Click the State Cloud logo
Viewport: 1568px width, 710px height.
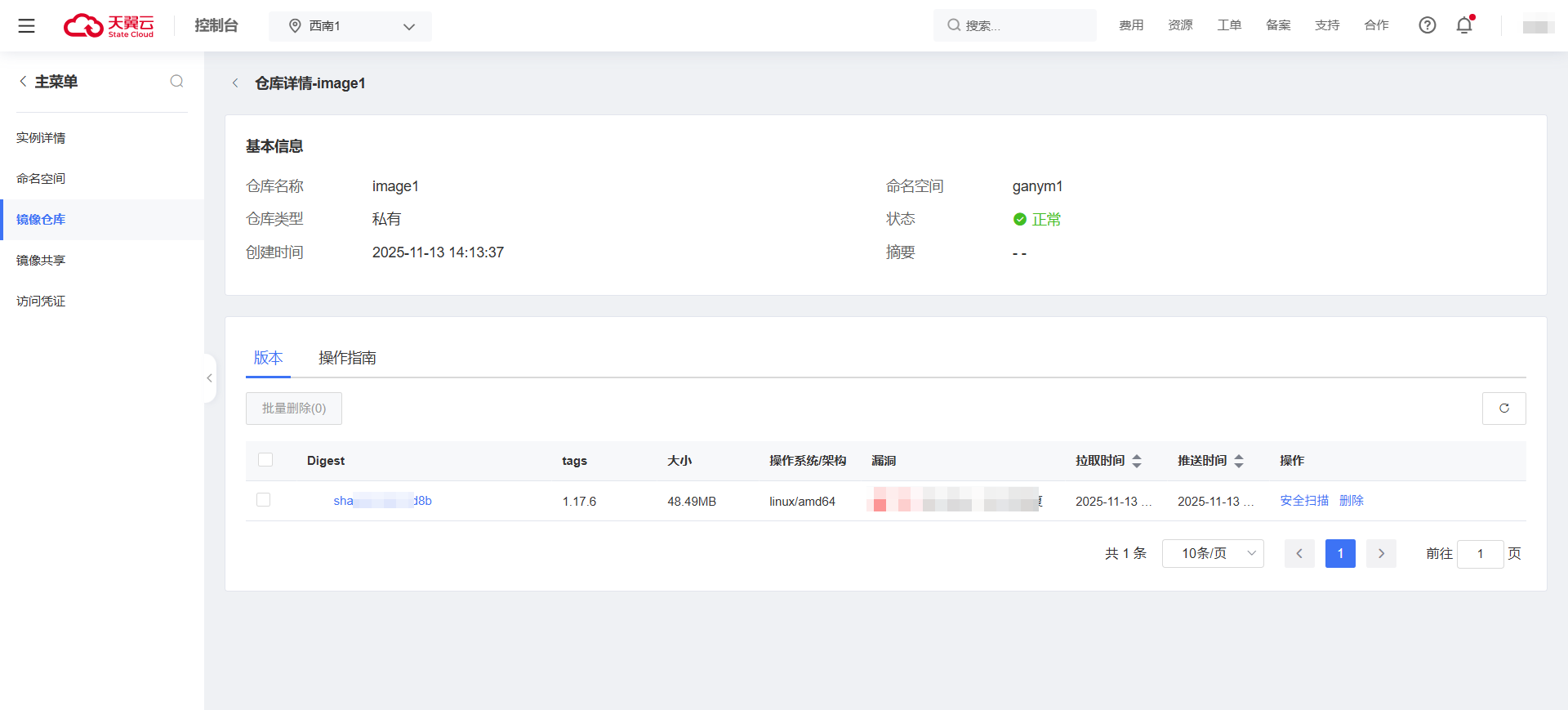click(109, 26)
